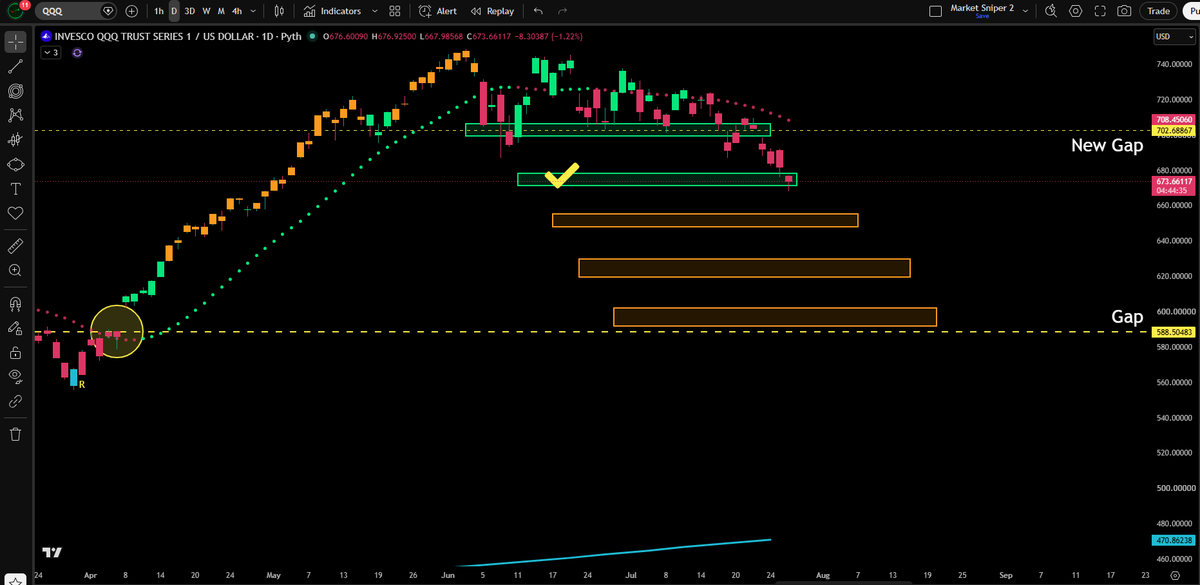Image resolution: width=1200 pixels, height=585 pixels.
Task: Click the undo arrow
Action: point(538,11)
